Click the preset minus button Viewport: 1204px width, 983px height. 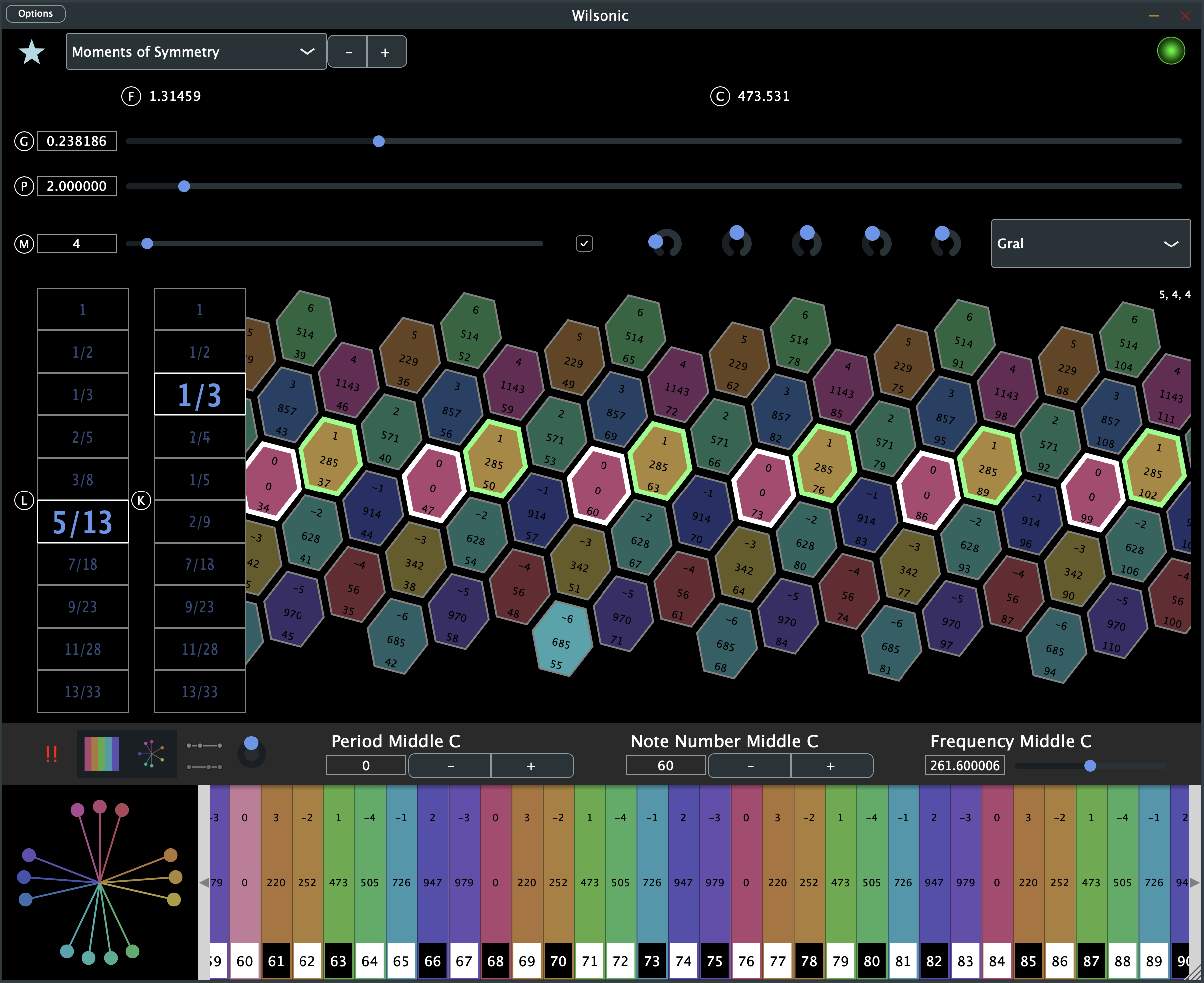[348, 52]
